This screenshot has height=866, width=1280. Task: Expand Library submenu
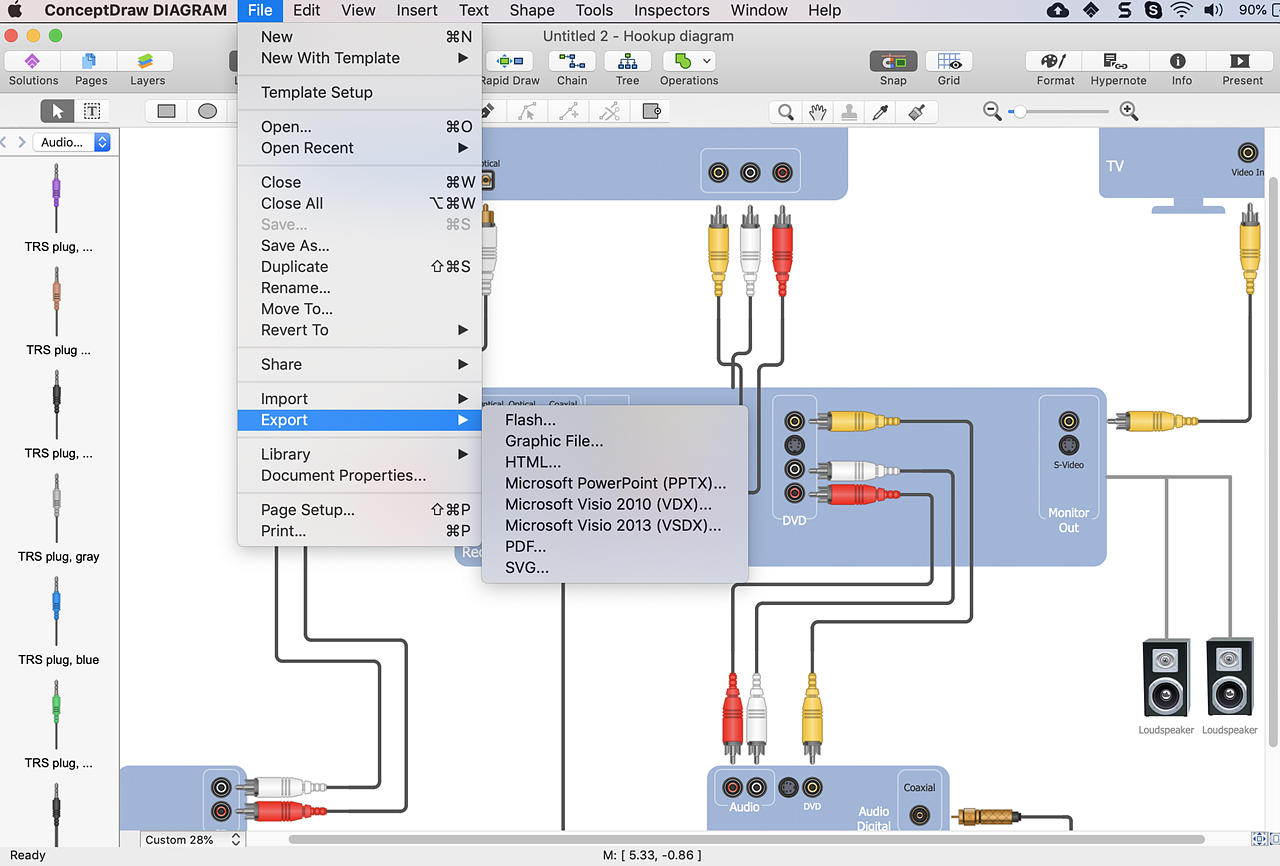360,454
